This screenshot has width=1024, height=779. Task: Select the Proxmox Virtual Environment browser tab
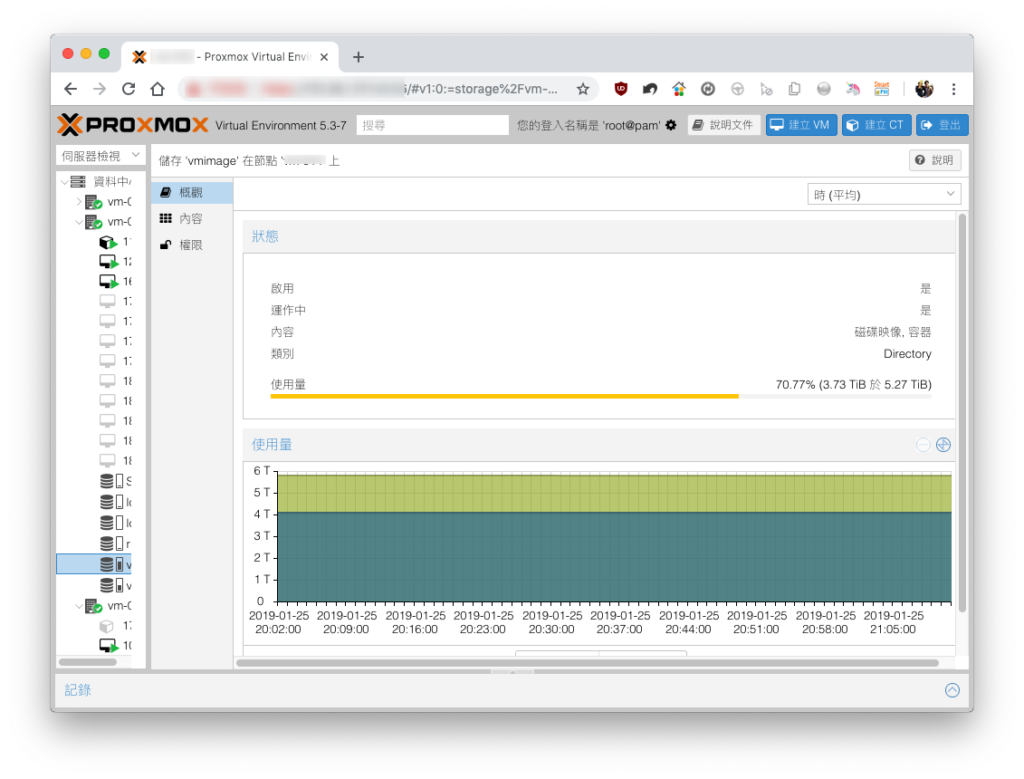pos(230,57)
